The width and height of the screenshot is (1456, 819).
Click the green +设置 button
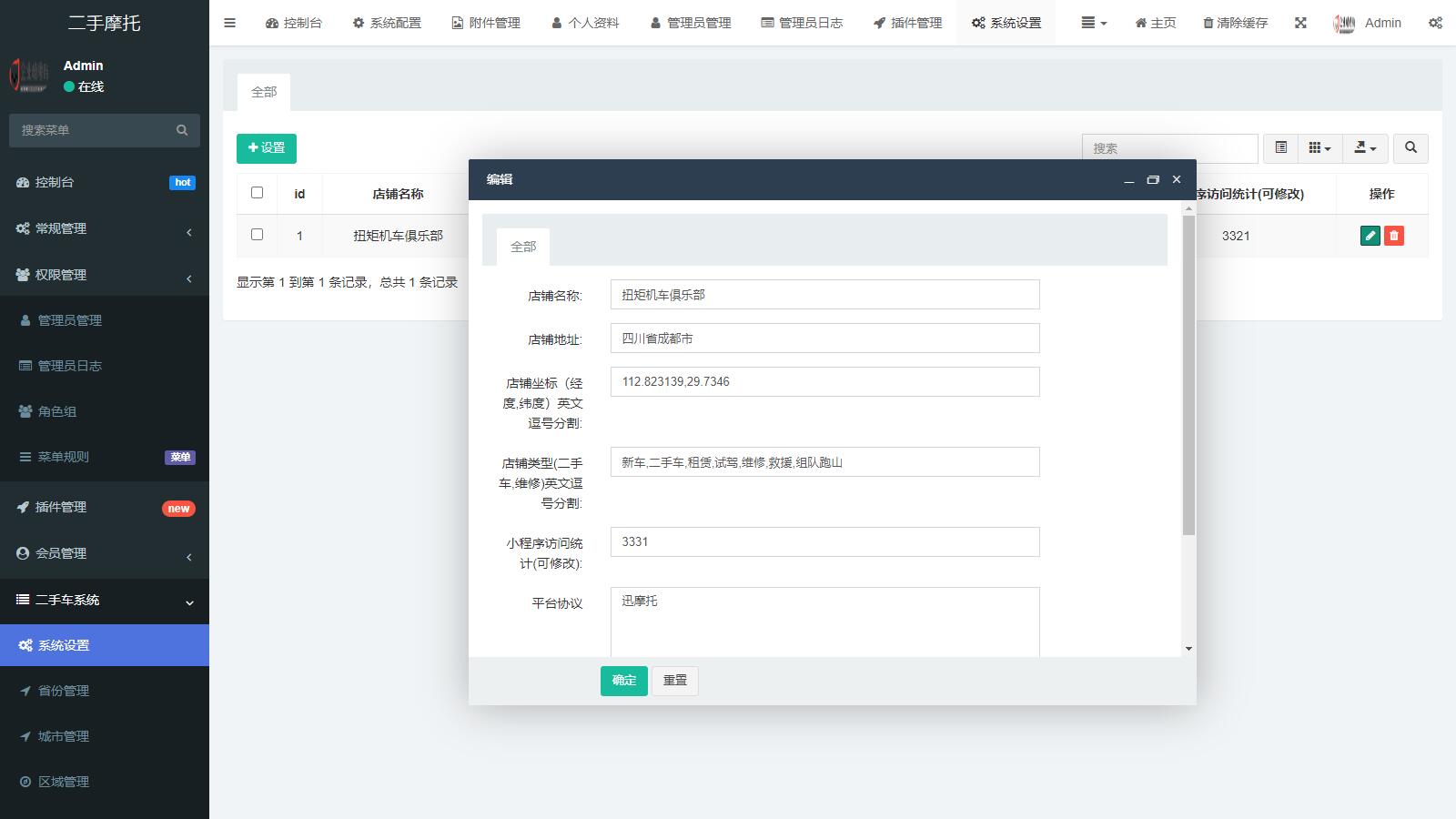(267, 147)
